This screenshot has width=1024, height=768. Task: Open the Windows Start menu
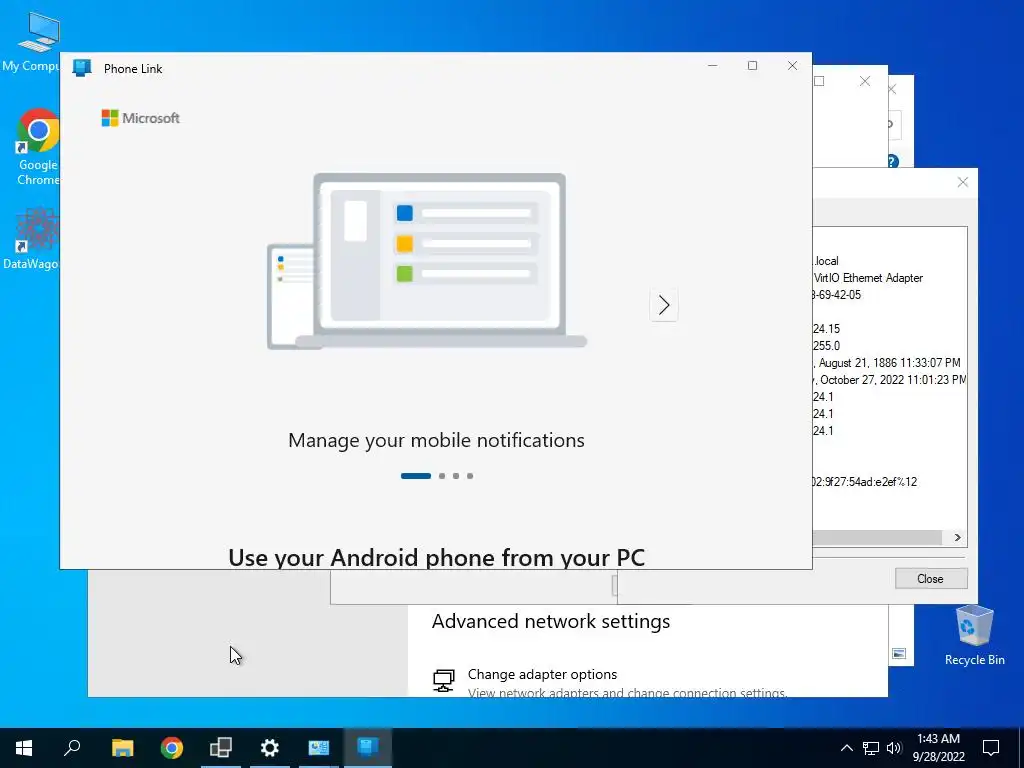tap(24, 748)
